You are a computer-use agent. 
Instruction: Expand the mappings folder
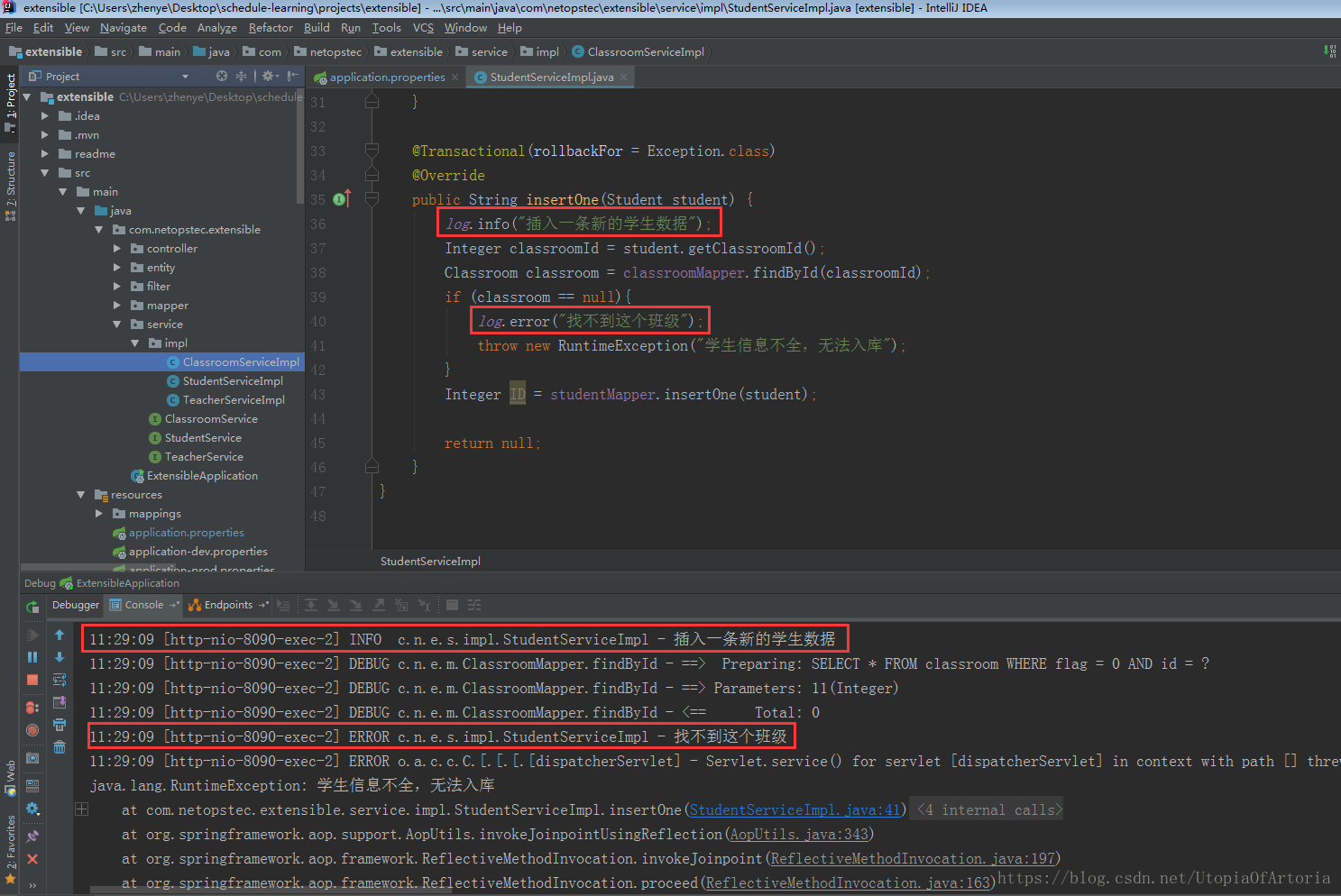(x=99, y=513)
